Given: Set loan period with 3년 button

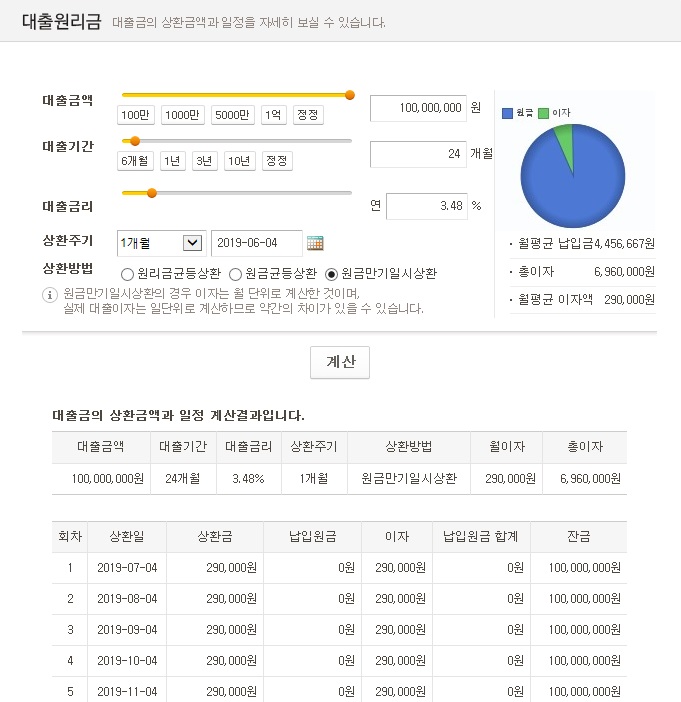Looking at the screenshot, I should [x=205, y=161].
